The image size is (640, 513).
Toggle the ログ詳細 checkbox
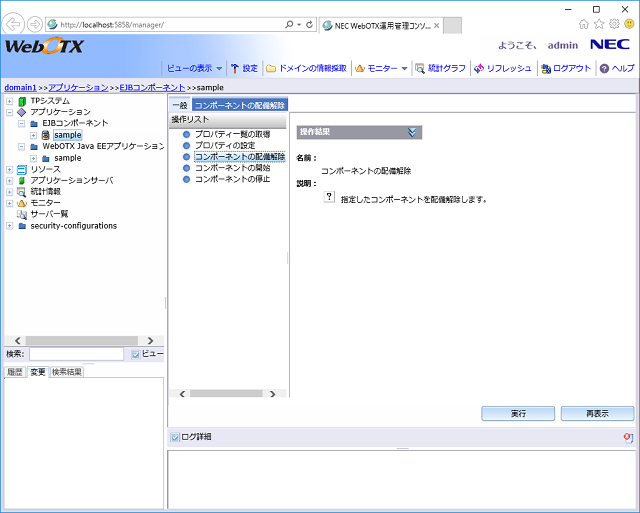(175, 437)
